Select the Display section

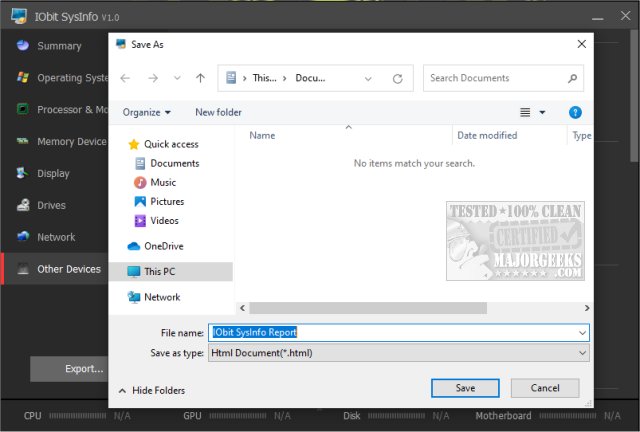tap(55, 173)
